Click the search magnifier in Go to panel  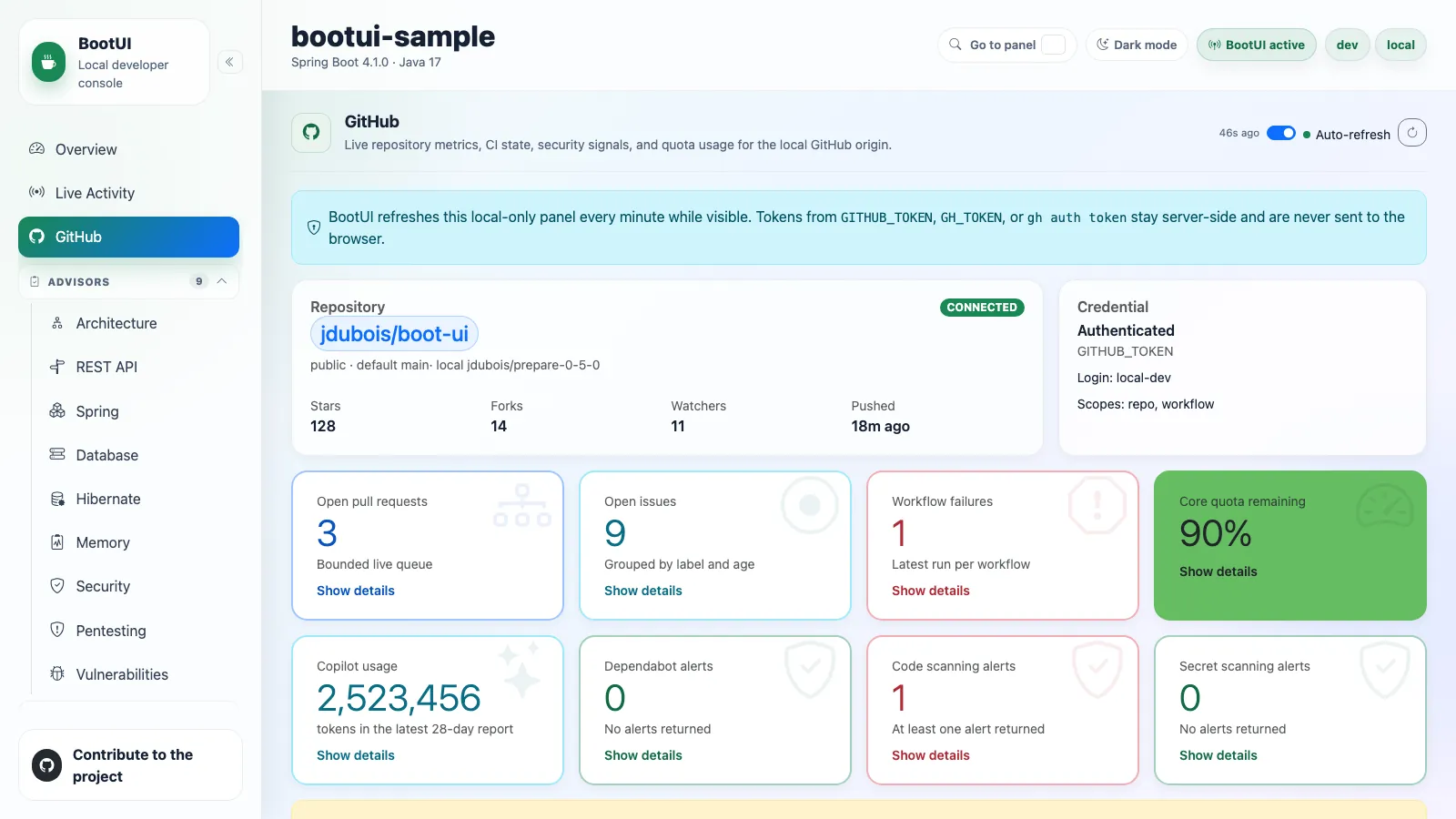(x=955, y=45)
